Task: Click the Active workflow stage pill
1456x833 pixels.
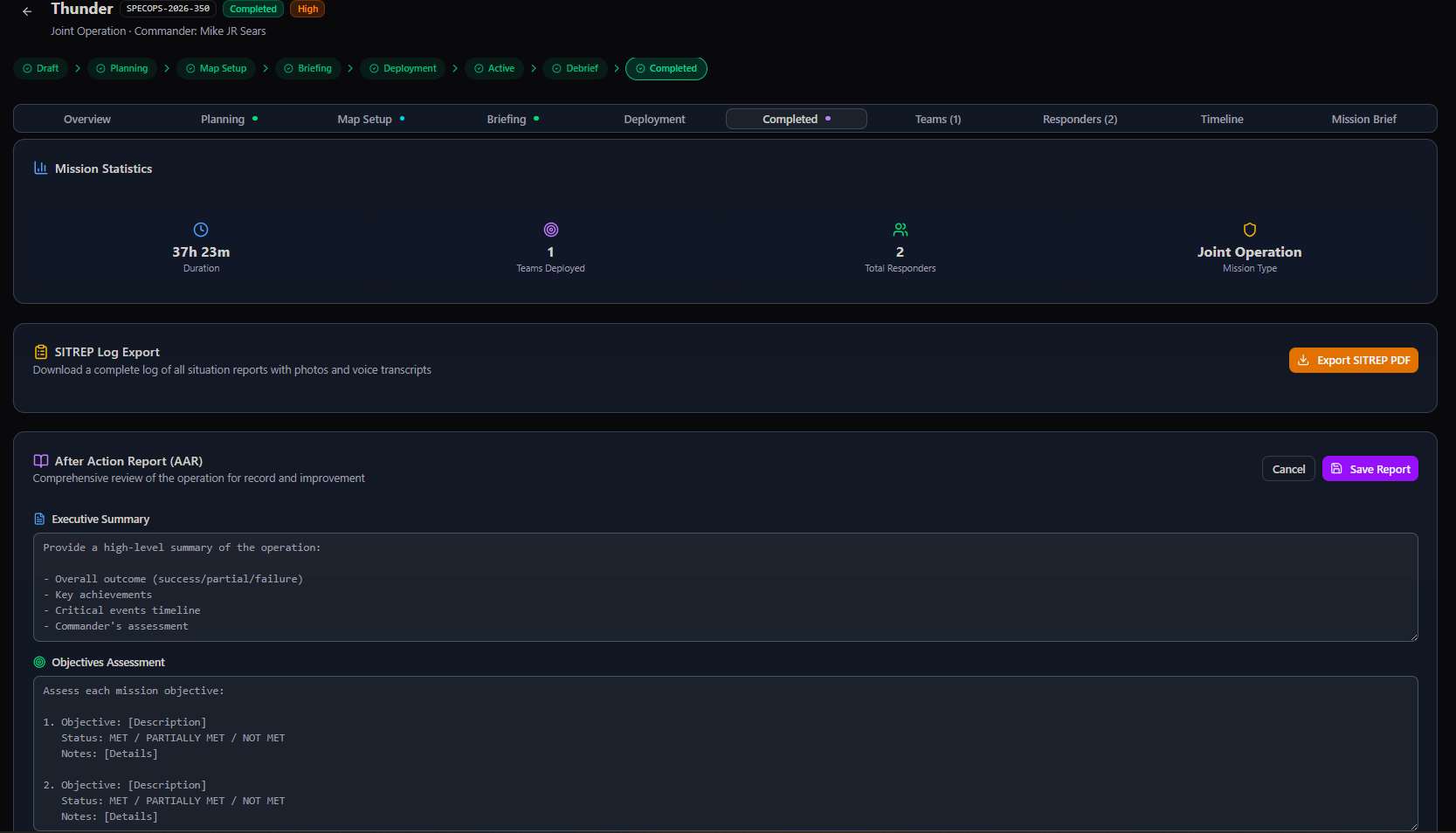Action: (494, 68)
